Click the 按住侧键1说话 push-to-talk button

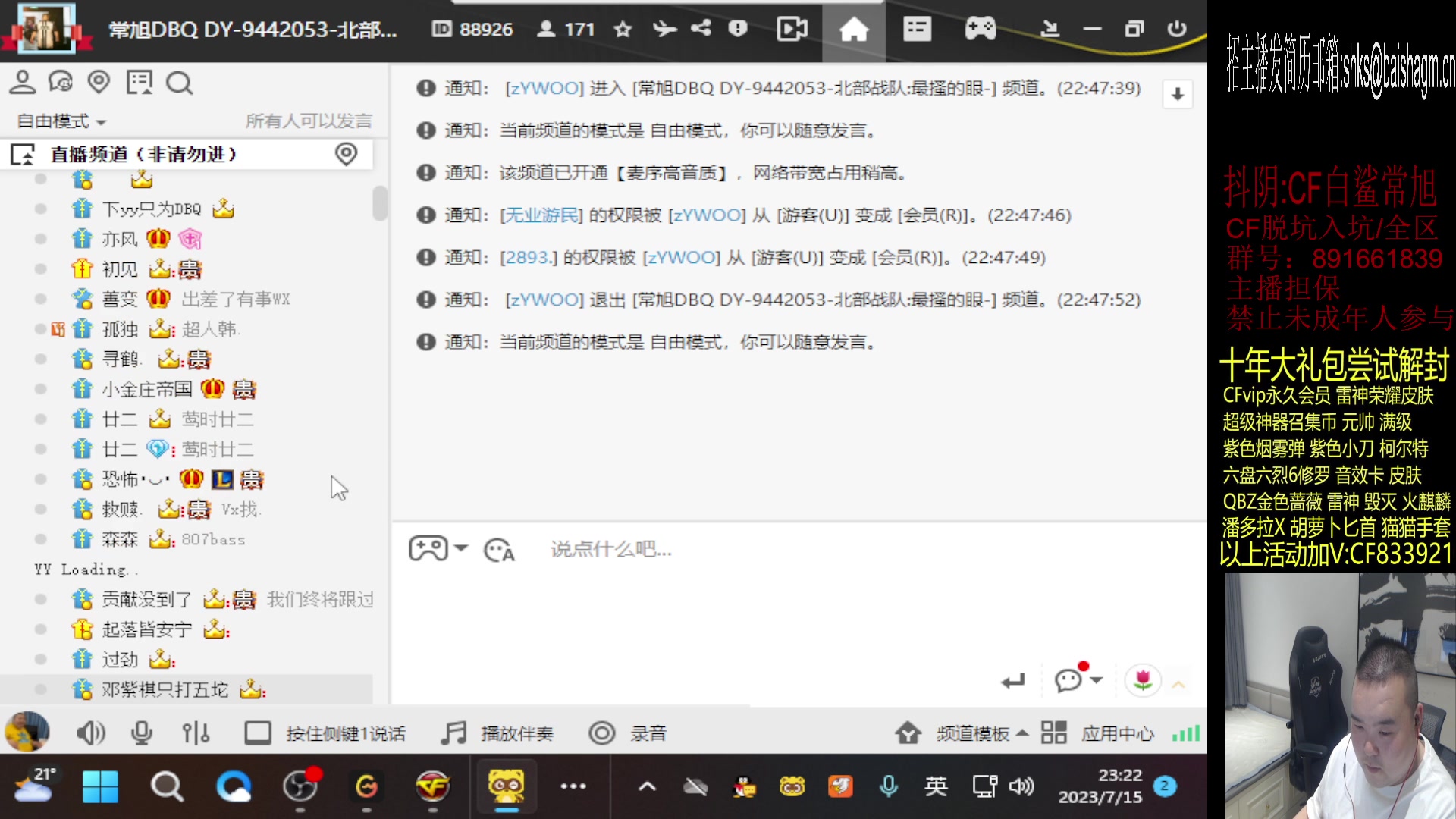(345, 733)
